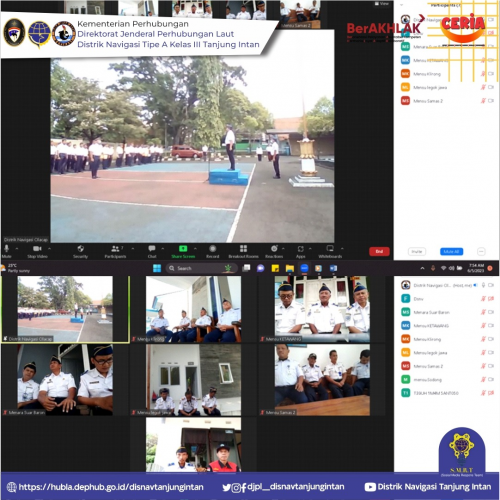The height and width of the screenshot is (500, 500).
Task: Expand the arrow next to Stop Video
Action: click(x=49, y=249)
